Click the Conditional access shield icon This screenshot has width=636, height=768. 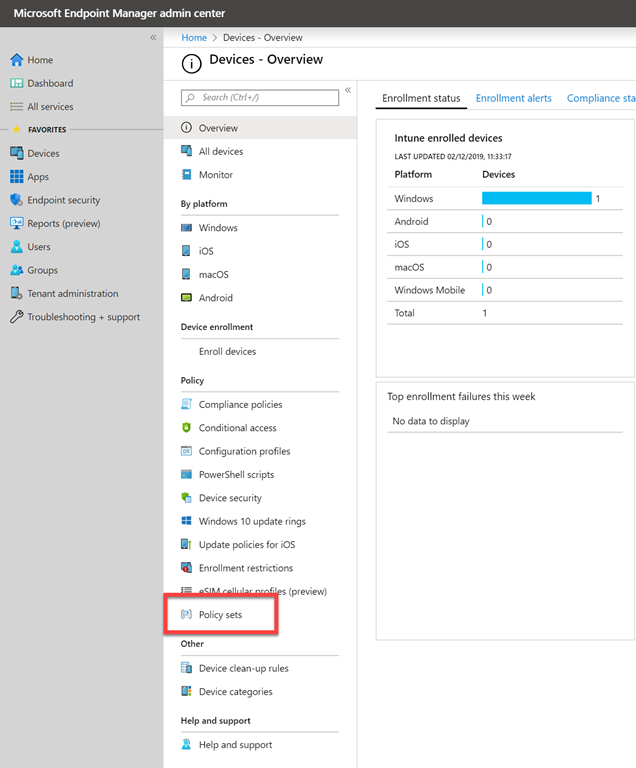pyautogui.click(x=187, y=428)
